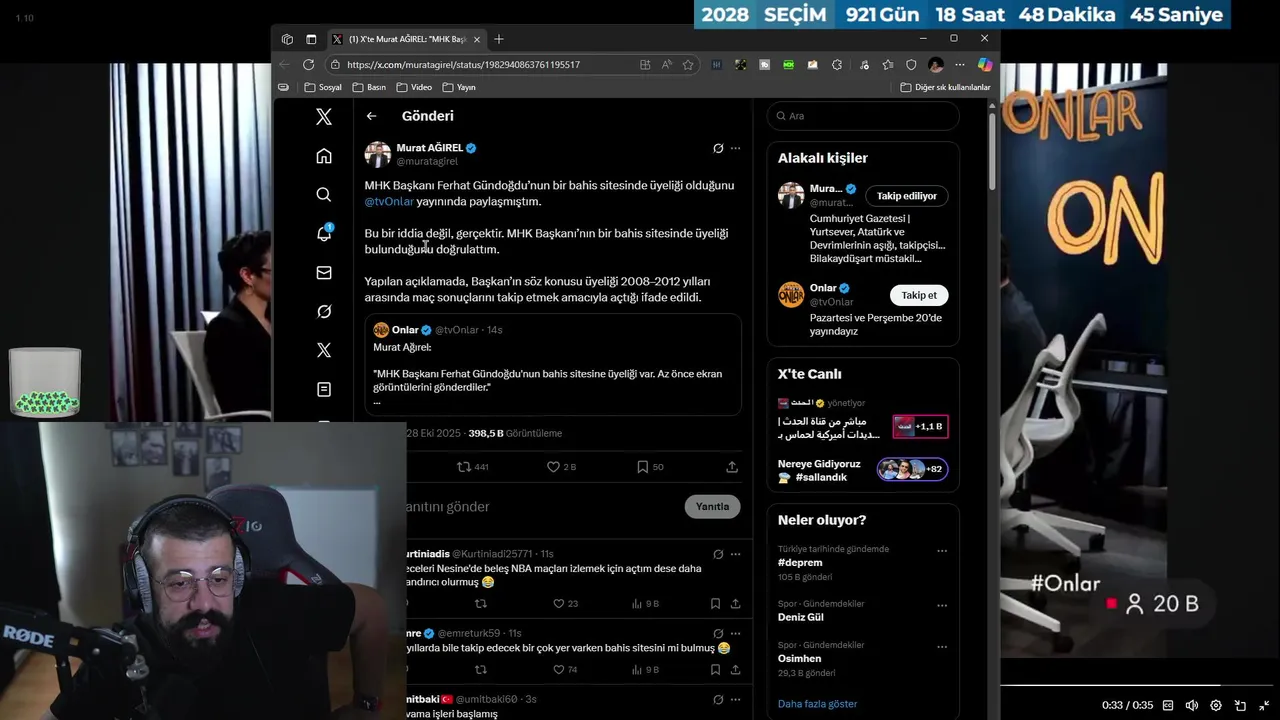Like the main post with 2 B likes
1280x720 pixels.
[x=561, y=467]
